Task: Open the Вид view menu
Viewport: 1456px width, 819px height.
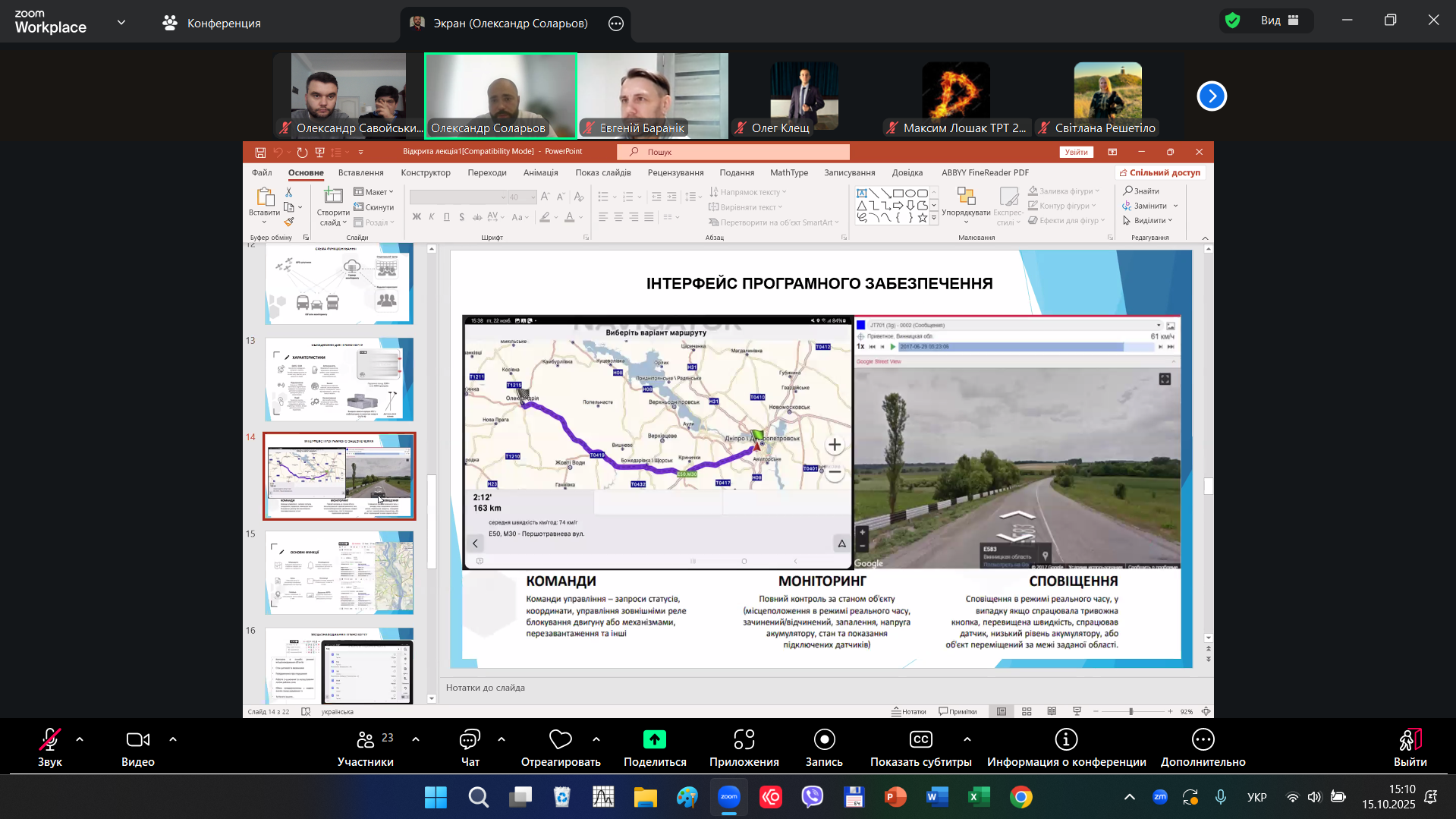Action: [x=1279, y=20]
